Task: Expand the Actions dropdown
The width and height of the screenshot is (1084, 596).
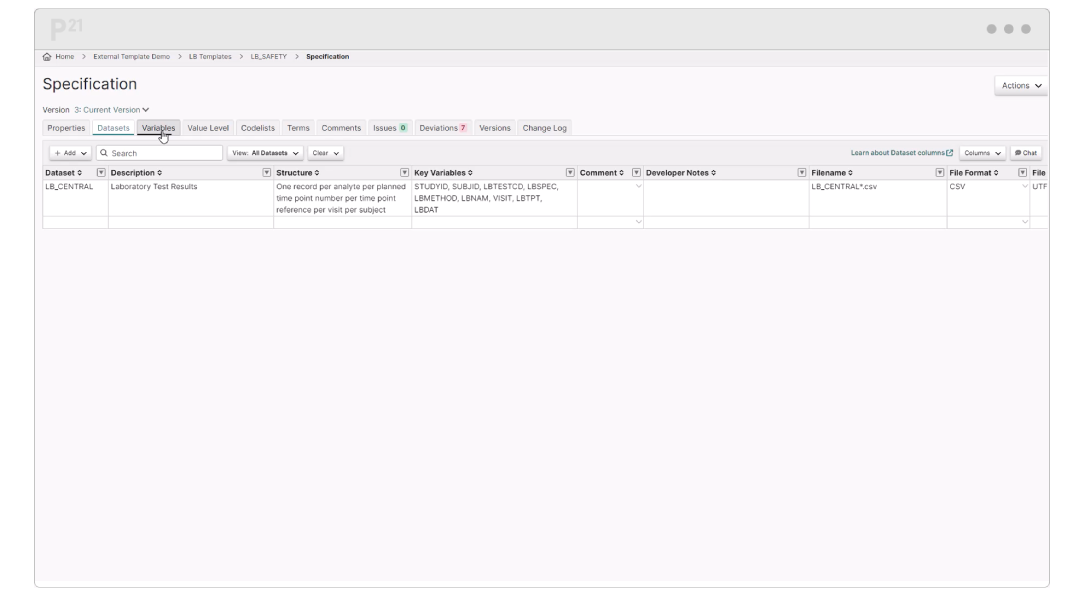Action: [x=1021, y=86]
